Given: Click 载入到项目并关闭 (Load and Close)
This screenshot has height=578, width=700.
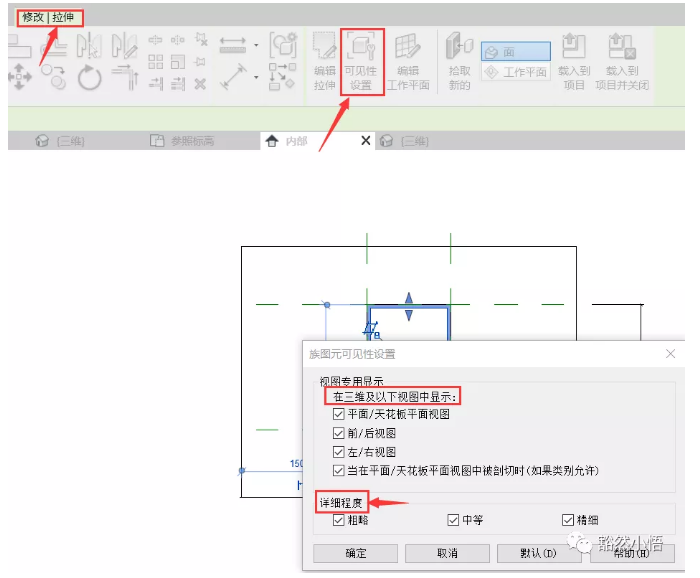Looking at the screenshot, I should pos(622,62).
